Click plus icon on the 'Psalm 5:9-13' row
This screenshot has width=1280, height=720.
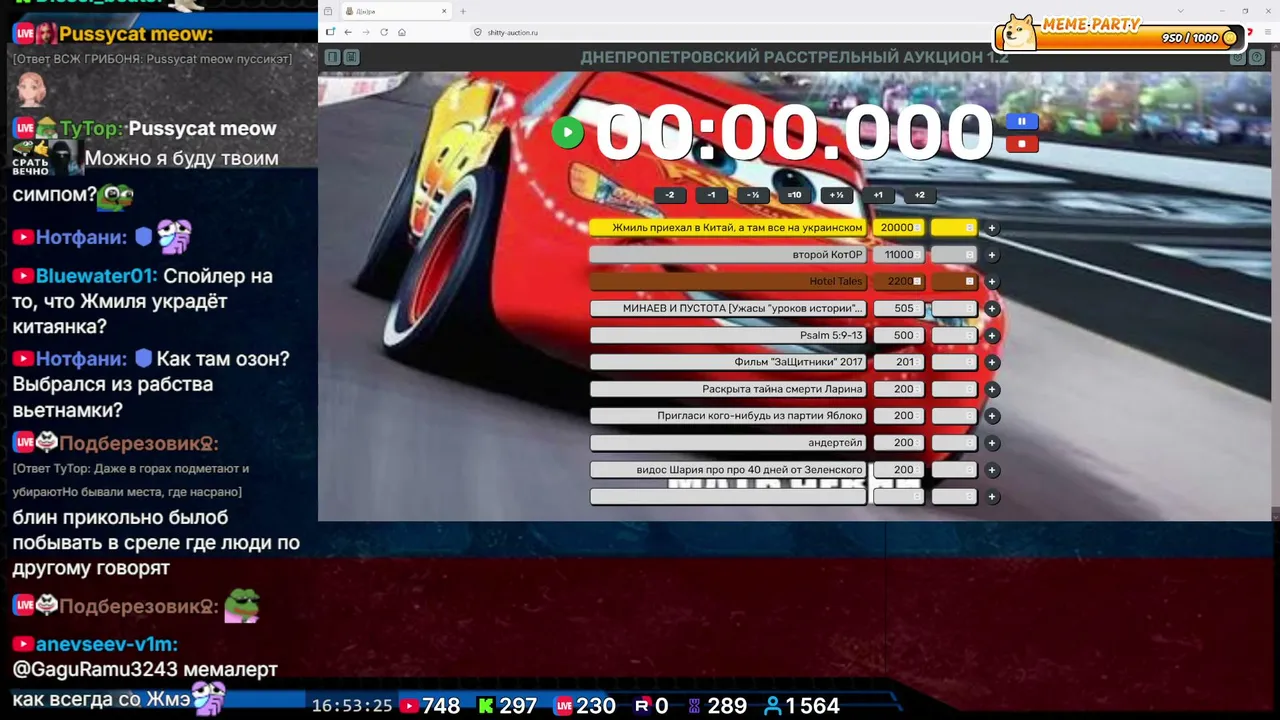pyautogui.click(x=992, y=336)
